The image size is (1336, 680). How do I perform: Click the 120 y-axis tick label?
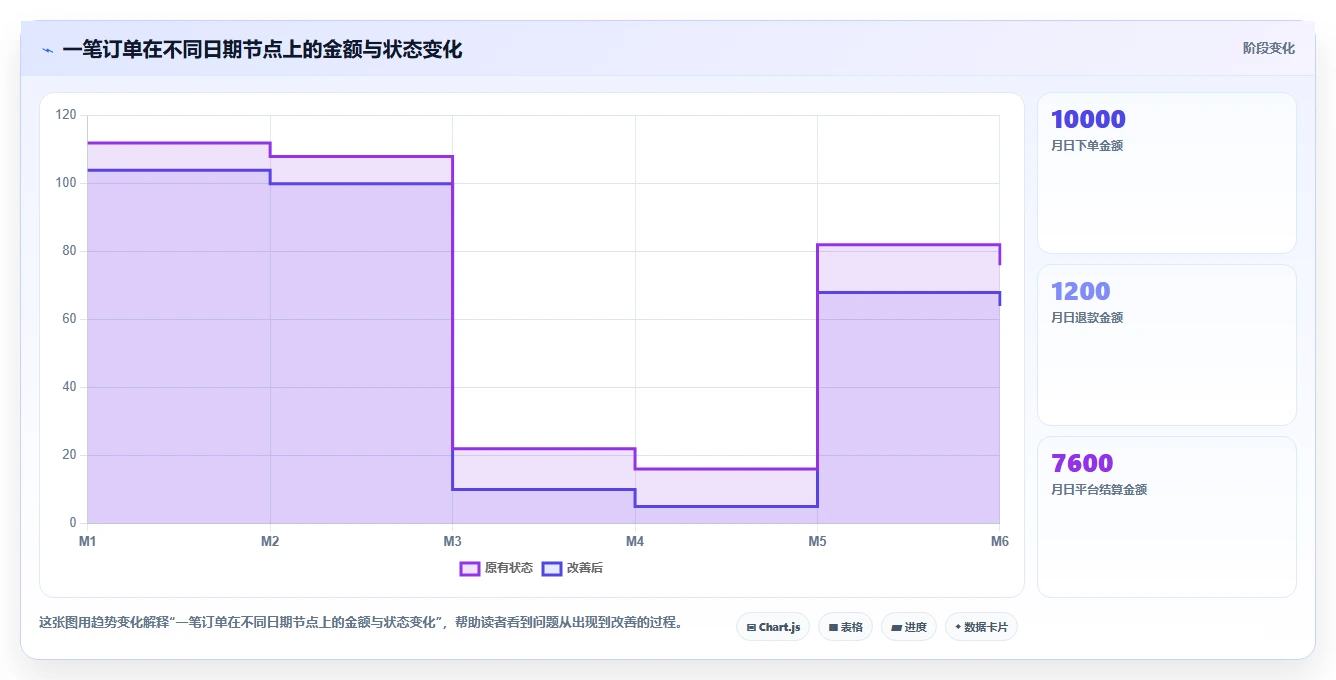point(66,115)
